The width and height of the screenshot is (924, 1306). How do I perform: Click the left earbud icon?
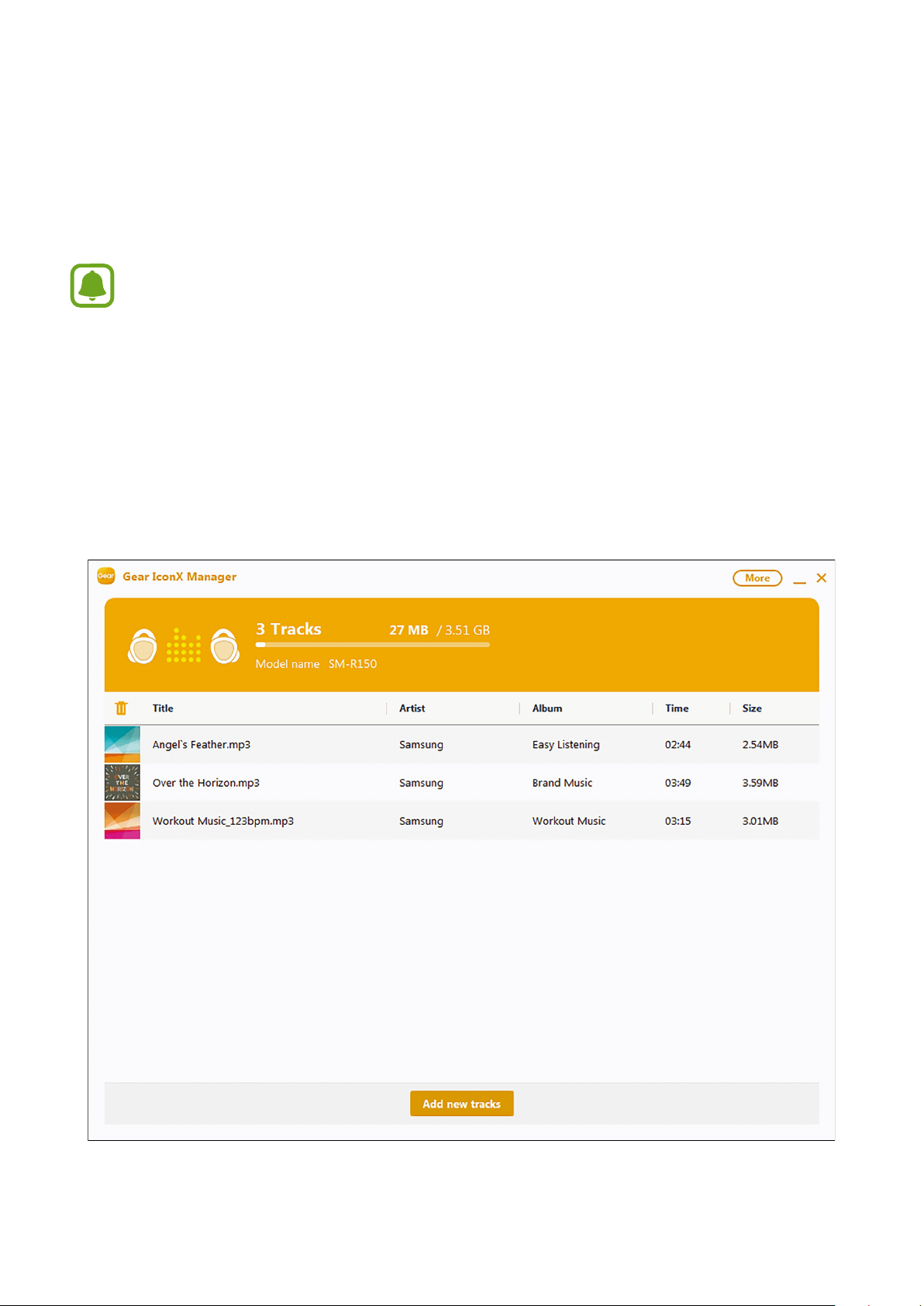click(x=143, y=646)
